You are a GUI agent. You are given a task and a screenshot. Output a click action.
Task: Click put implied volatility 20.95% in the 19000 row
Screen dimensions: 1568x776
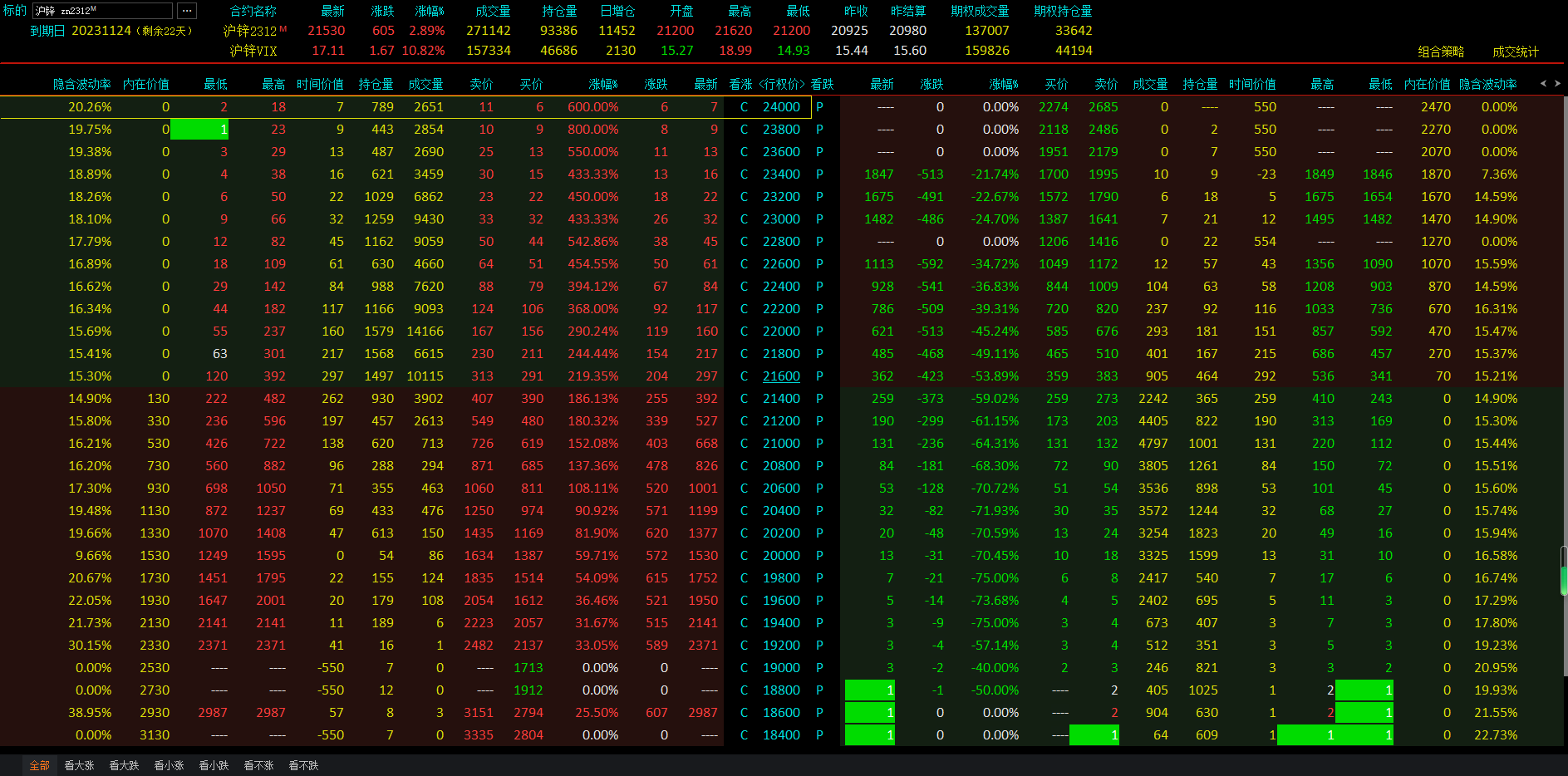(1496, 668)
